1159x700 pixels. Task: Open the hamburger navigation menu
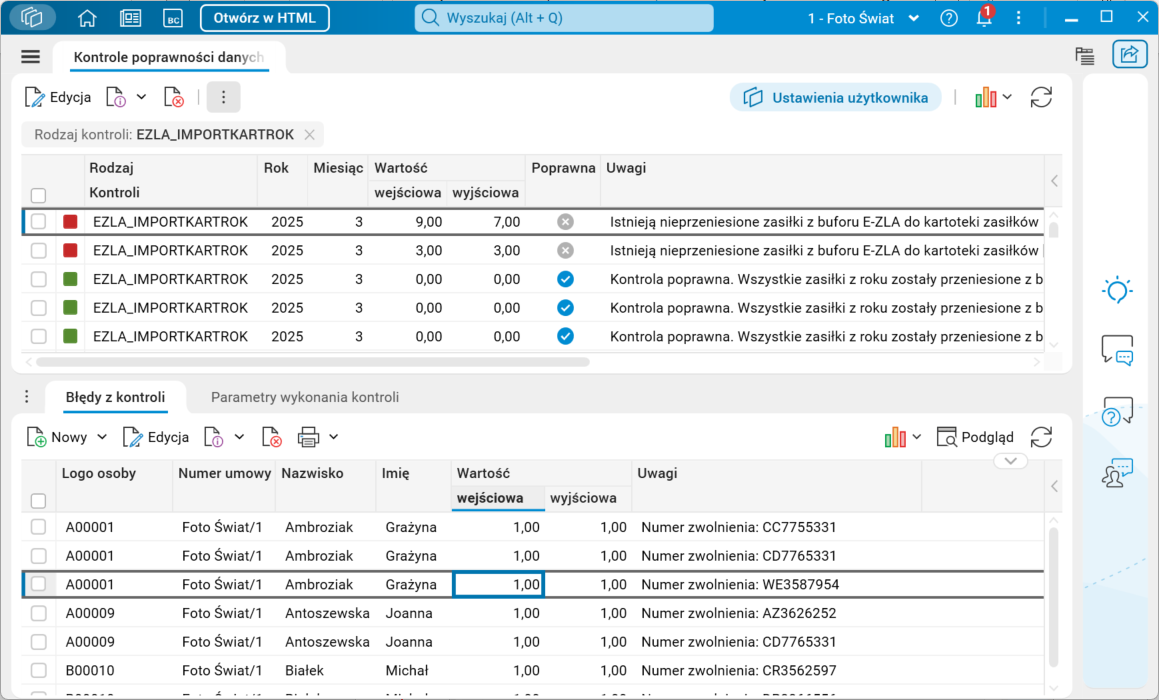tap(30, 57)
